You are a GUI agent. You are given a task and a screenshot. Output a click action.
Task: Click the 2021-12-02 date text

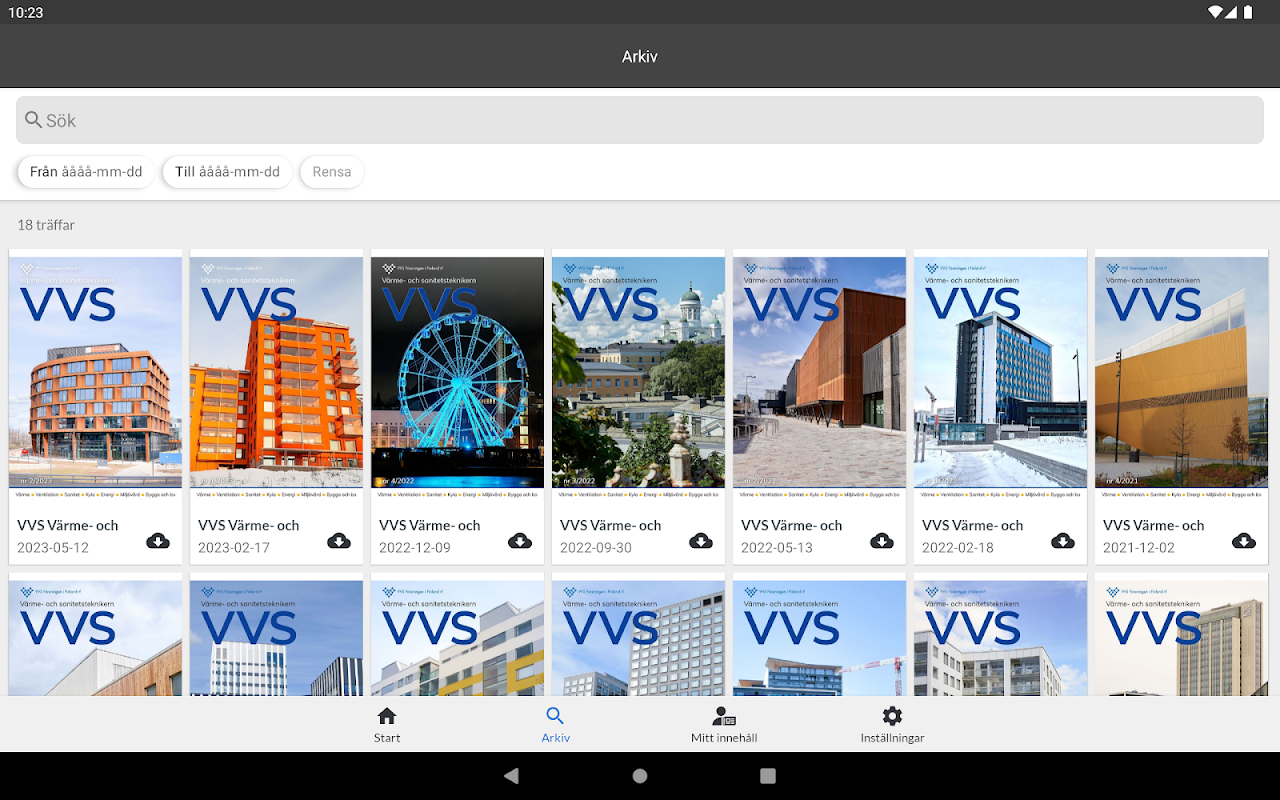[1139, 548]
